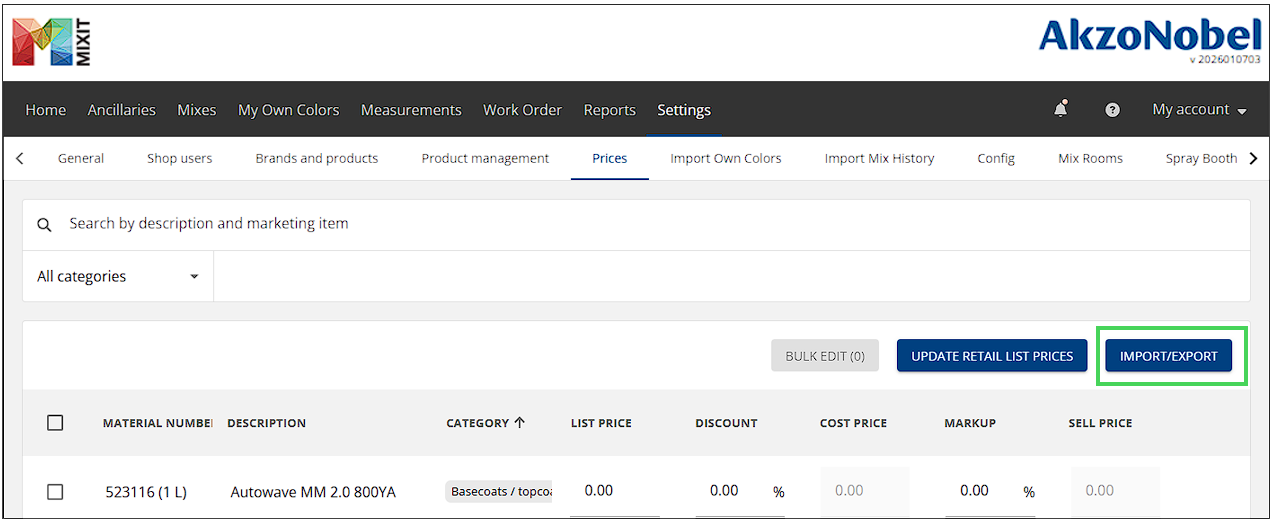Switch to the Shop users tab
The image size is (1272, 524).
[x=180, y=158]
